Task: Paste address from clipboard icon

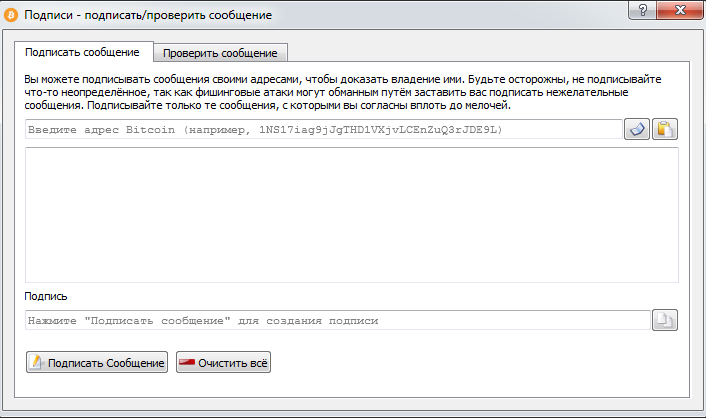Action: pyautogui.click(x=665, y=129)
